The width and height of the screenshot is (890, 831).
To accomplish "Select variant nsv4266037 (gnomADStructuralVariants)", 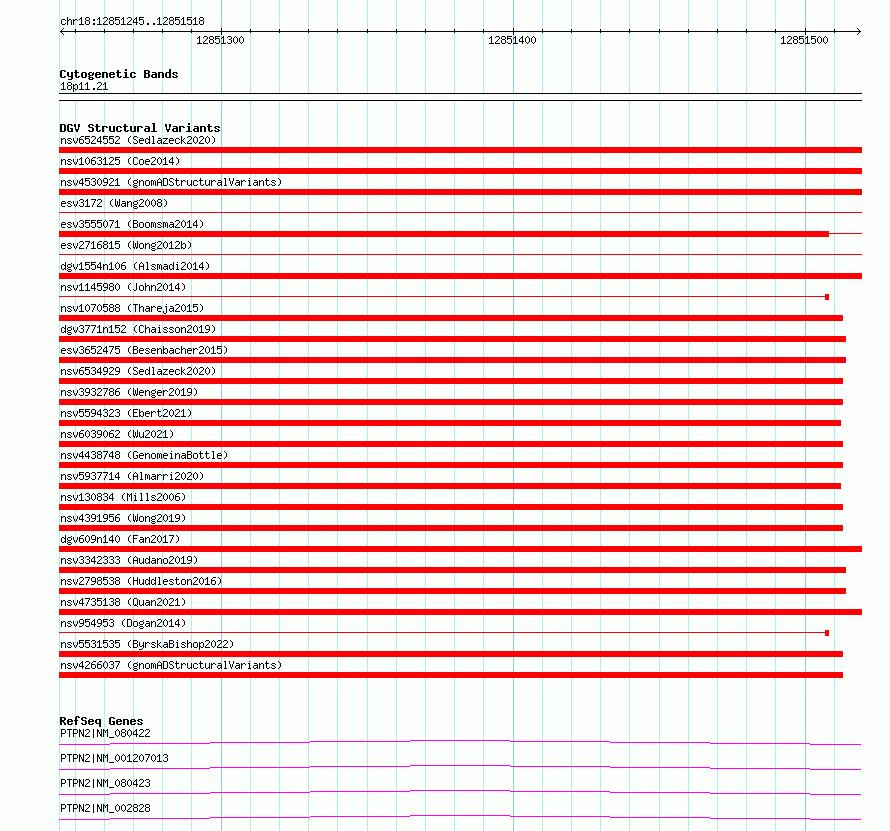I will click(x=171, y=665).
